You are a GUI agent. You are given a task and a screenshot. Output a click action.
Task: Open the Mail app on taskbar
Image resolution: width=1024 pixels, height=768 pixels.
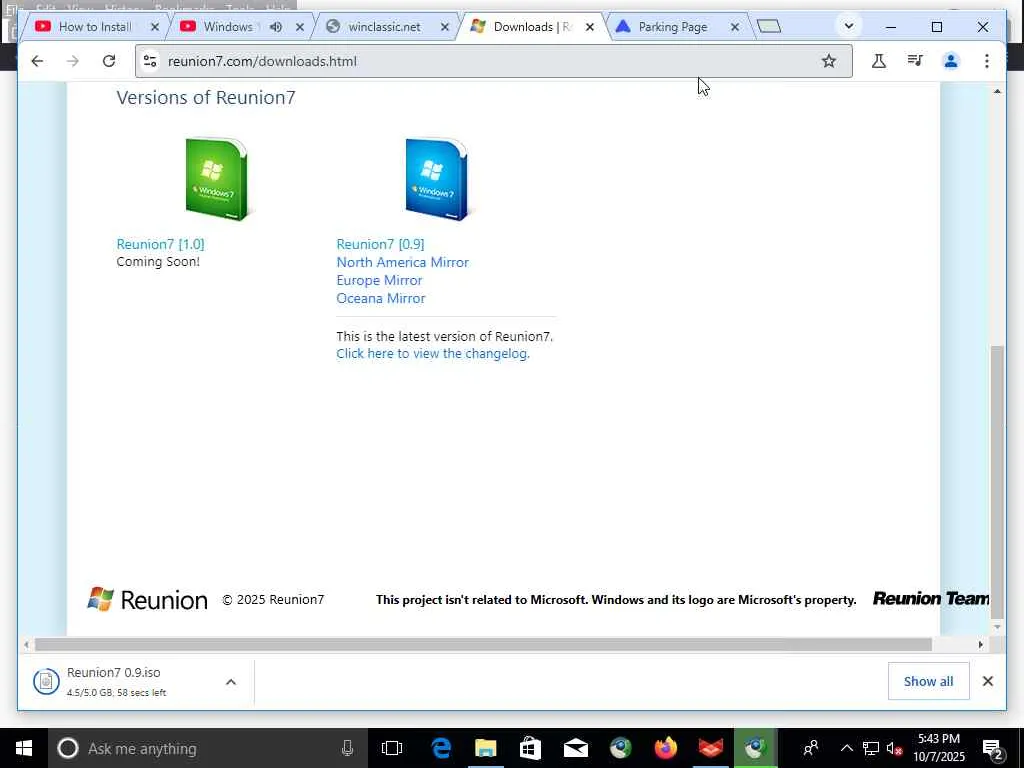coord(575,748)
